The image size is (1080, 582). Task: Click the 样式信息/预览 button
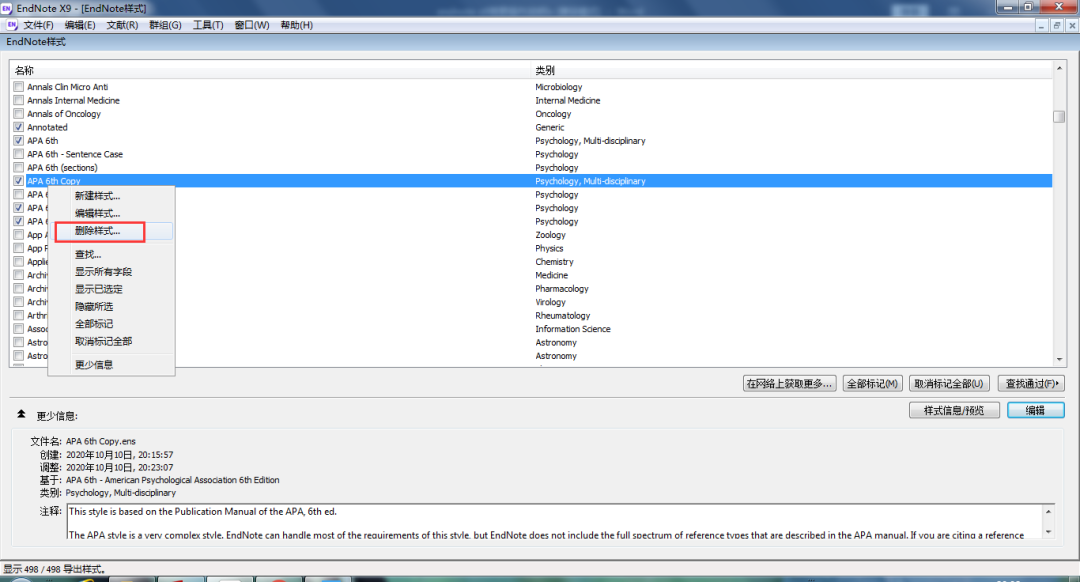[x=954, y=410]
